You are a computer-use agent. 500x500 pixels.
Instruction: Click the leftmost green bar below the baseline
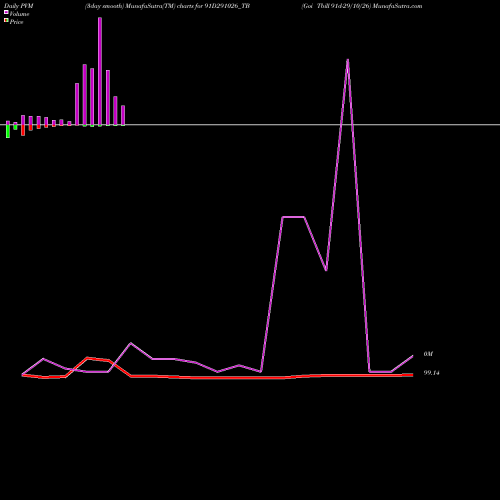coord(8,131)
